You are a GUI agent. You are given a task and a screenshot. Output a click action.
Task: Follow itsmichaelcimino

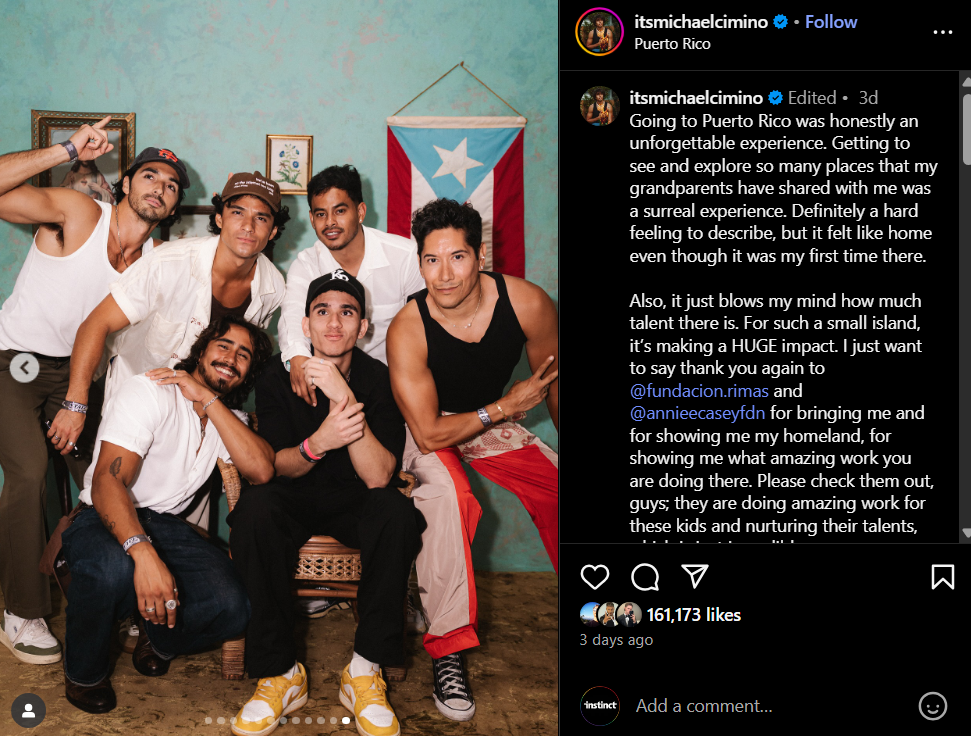click(831, 22)
